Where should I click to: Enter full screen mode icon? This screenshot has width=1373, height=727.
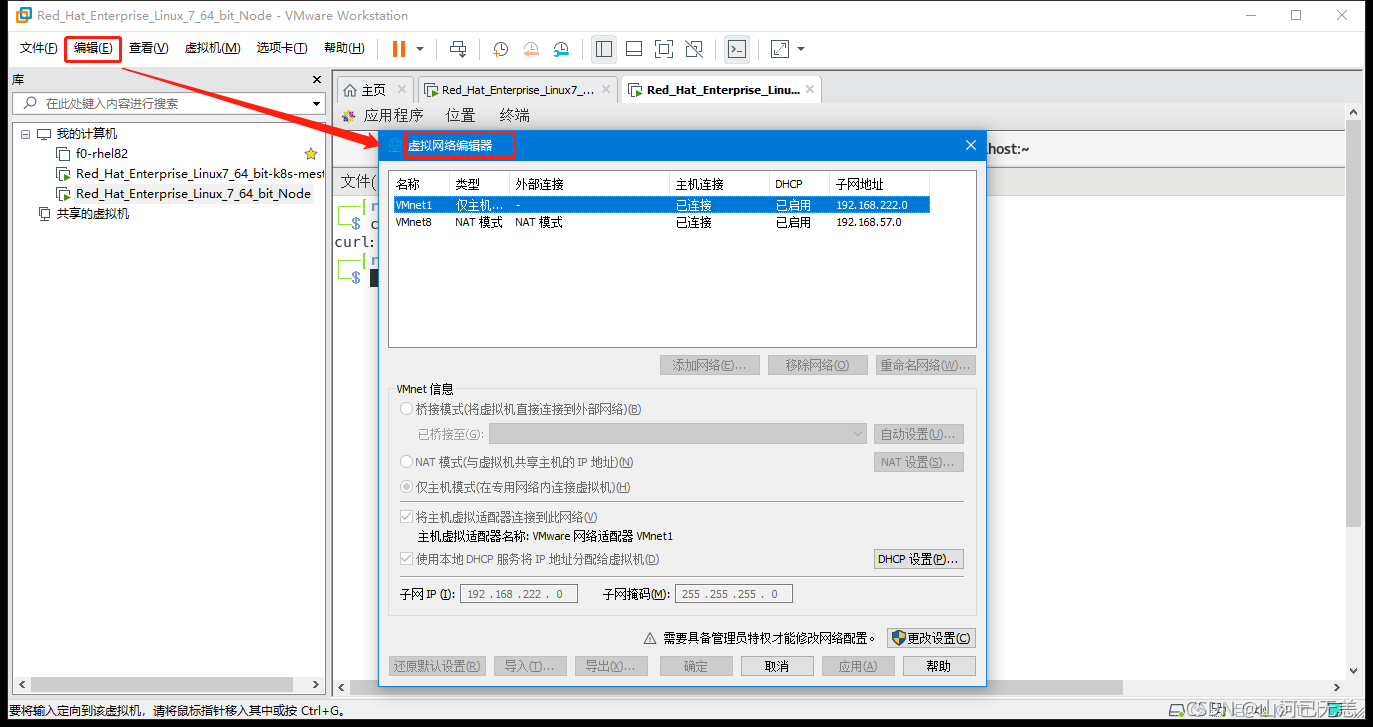click(x=664, y=49)
